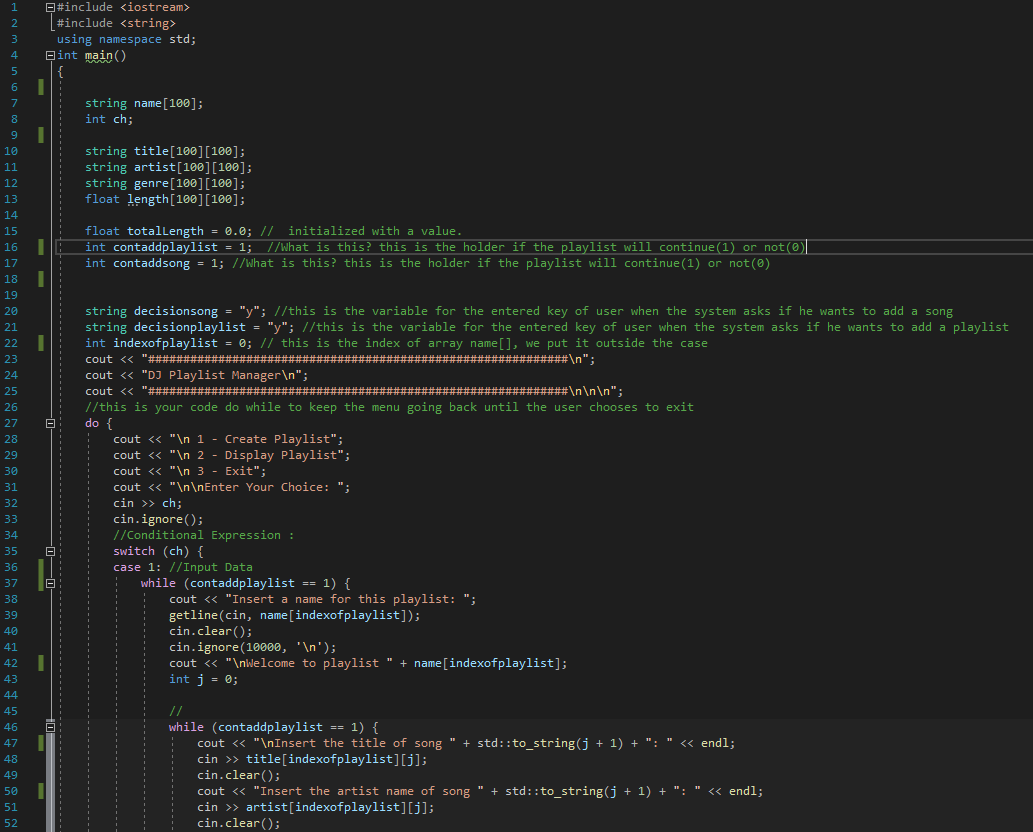Click on 'string artist[100][100];' line

tap(168, 167)
